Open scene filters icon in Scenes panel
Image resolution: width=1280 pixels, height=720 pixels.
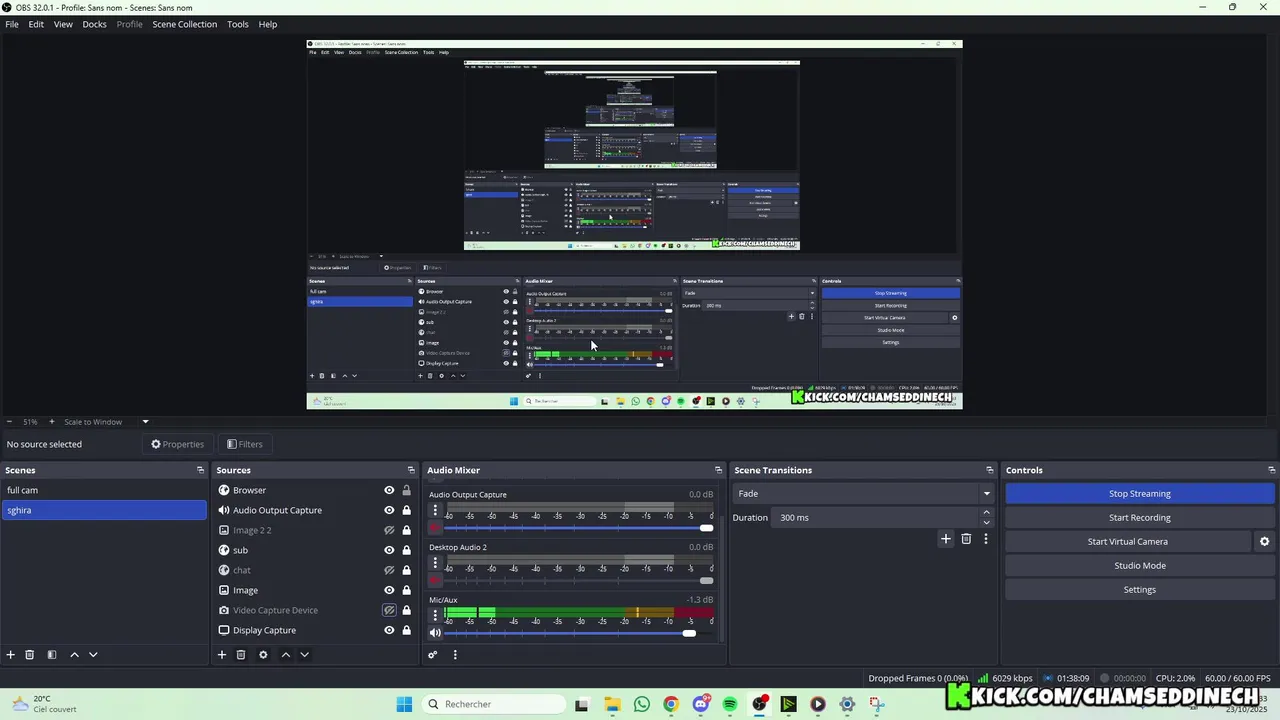[x=52, y=655]
